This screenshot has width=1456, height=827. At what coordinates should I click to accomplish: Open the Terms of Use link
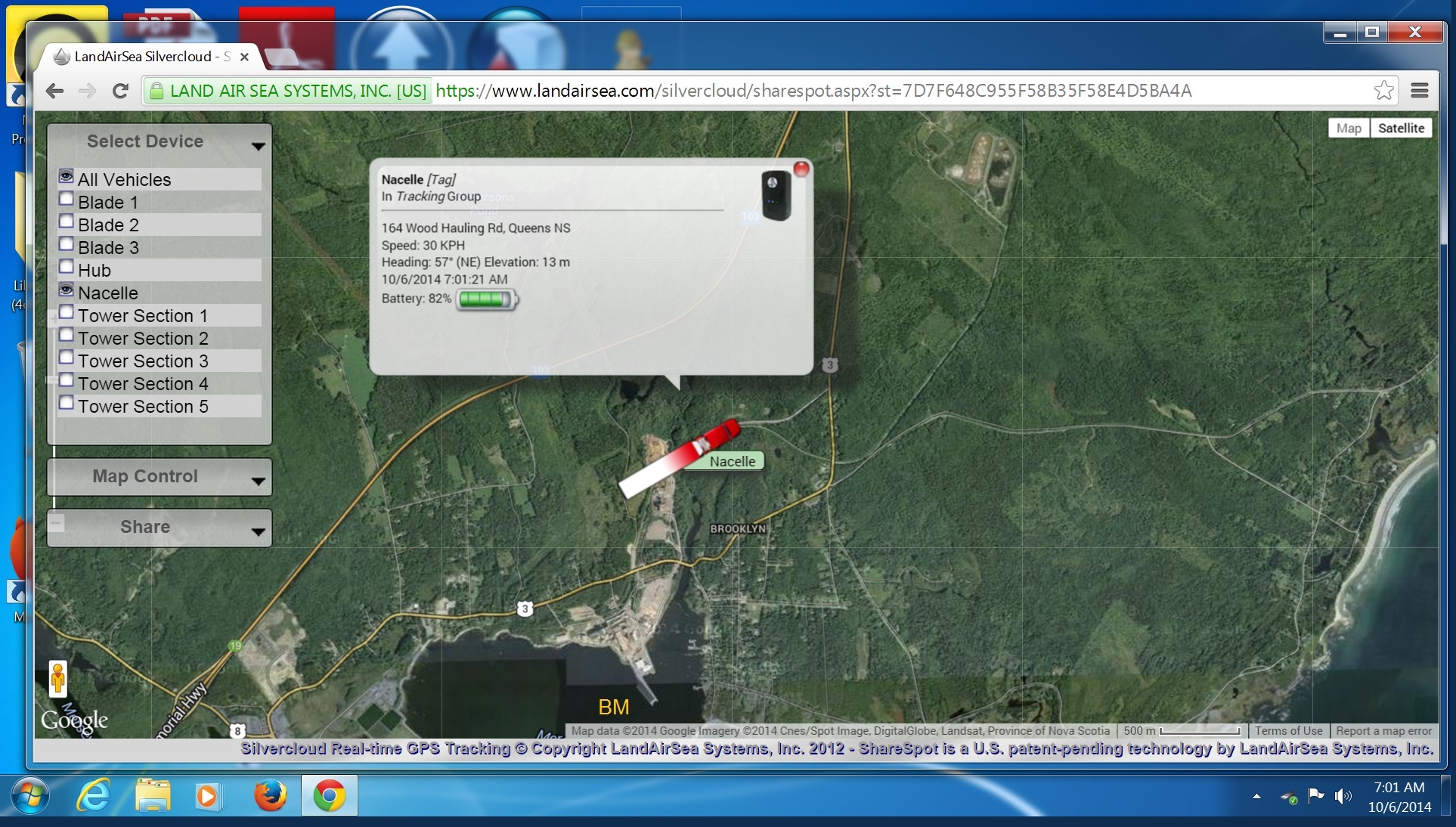point(1289,731)
